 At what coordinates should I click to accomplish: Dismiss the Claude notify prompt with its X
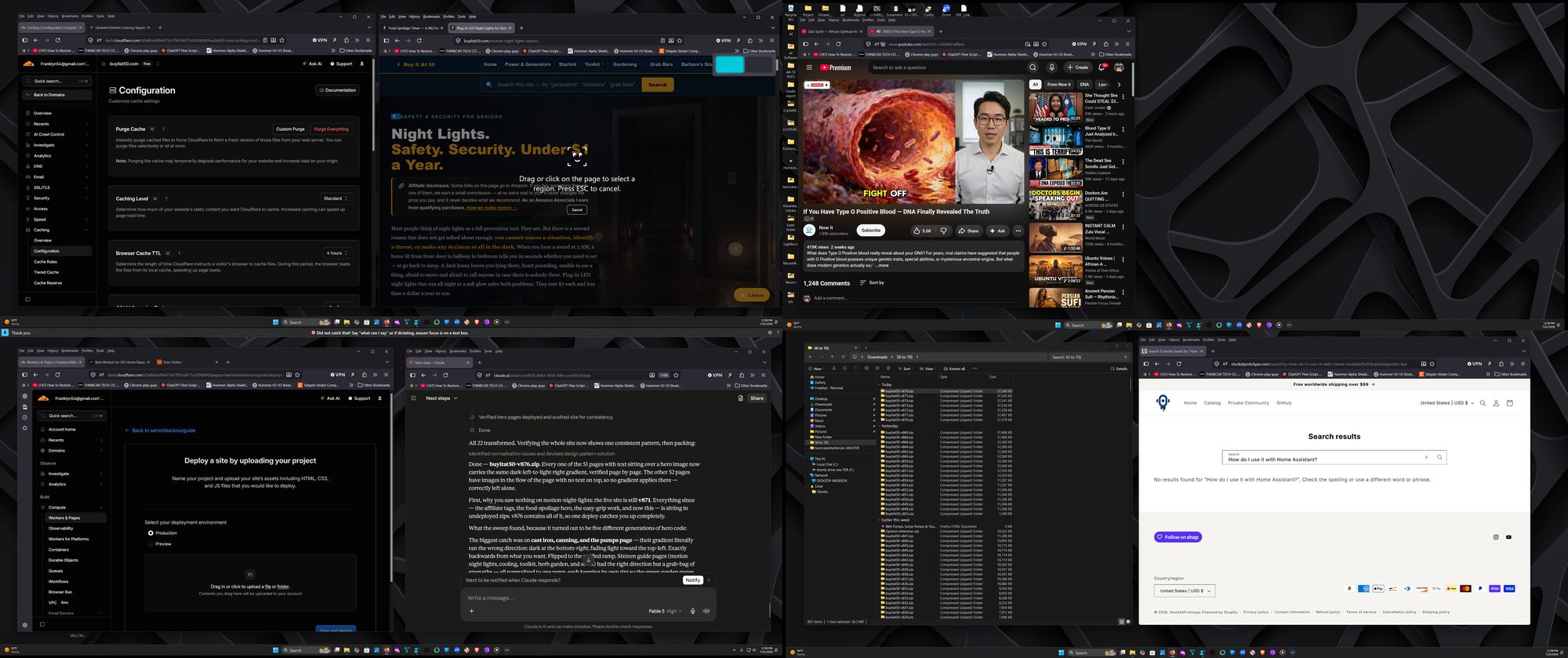tap(709, 580)
